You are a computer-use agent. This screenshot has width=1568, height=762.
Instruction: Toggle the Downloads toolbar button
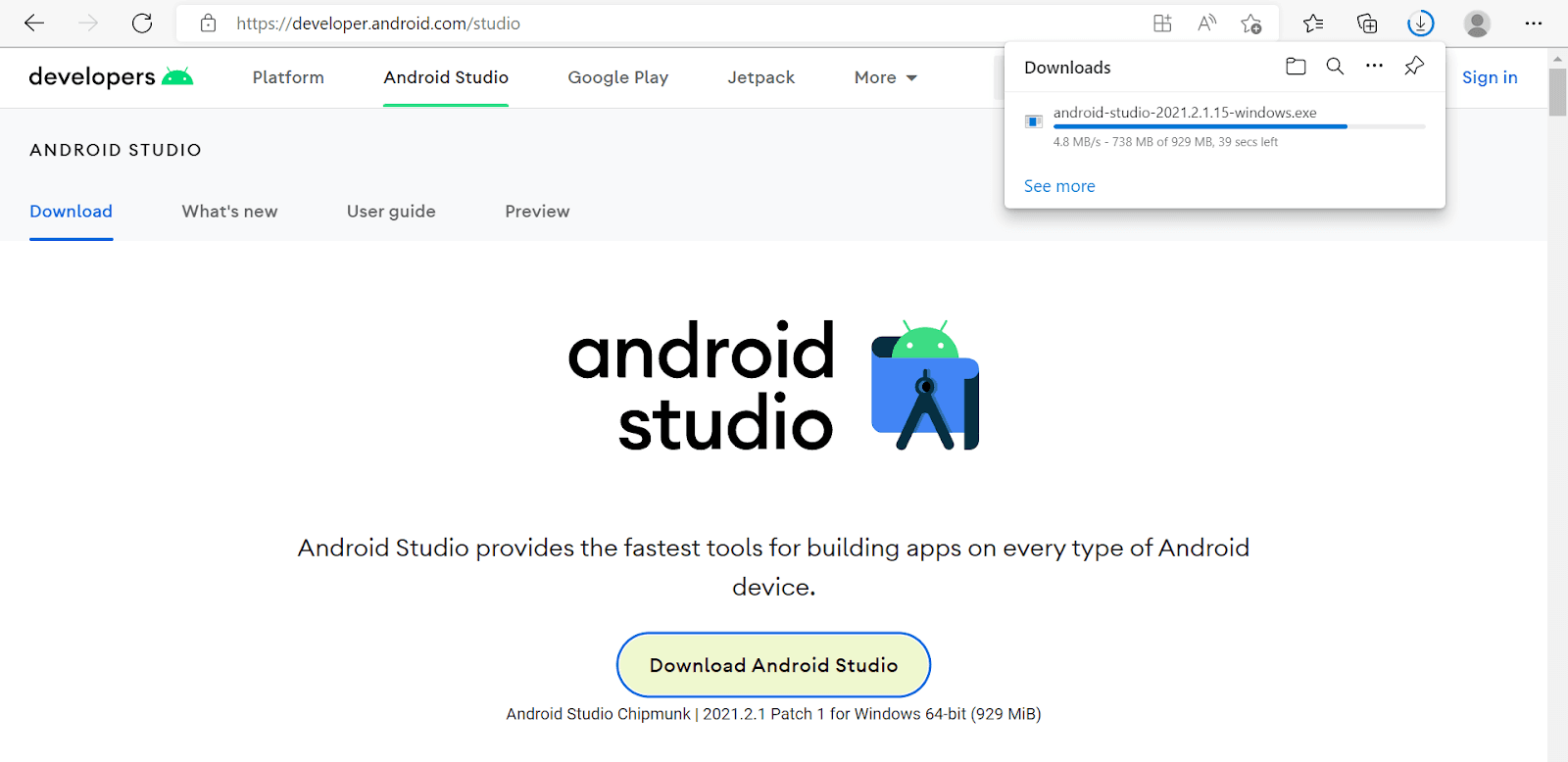click(x=1420, y=24)
